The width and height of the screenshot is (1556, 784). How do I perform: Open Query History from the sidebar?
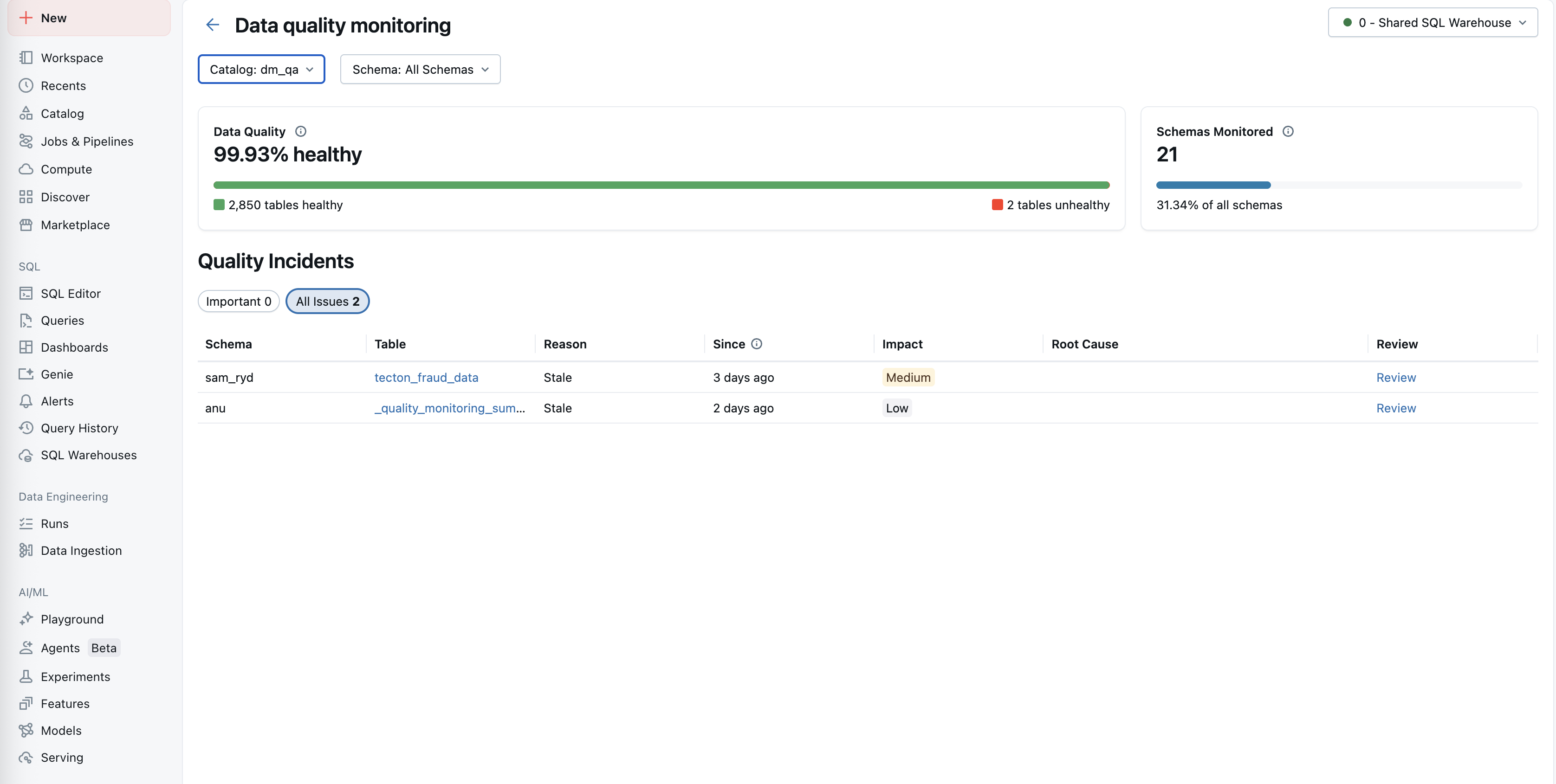click(x=79, y=428)
